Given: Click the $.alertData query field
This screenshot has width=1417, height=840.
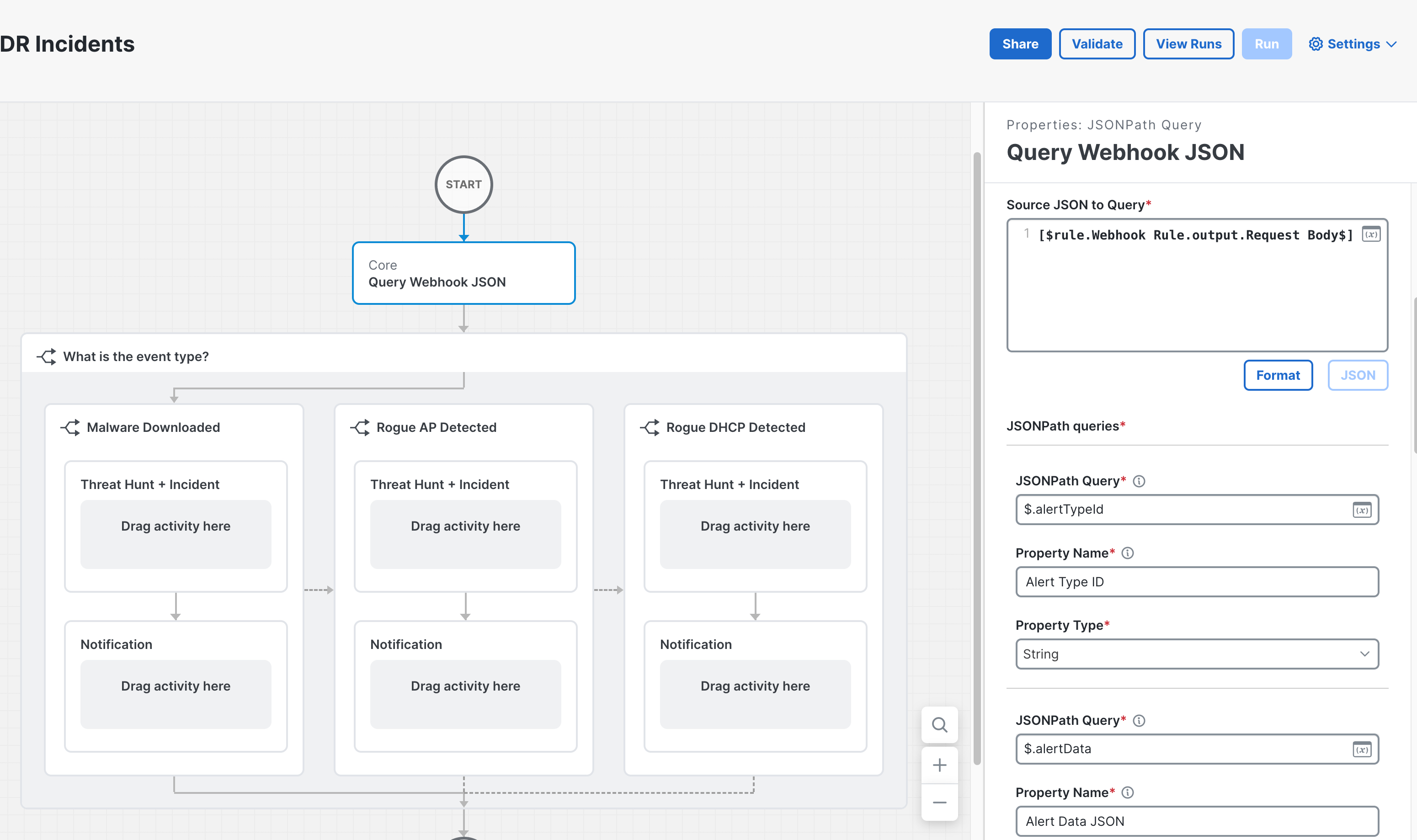Looking at the screenshot, I should [1197, 749].
